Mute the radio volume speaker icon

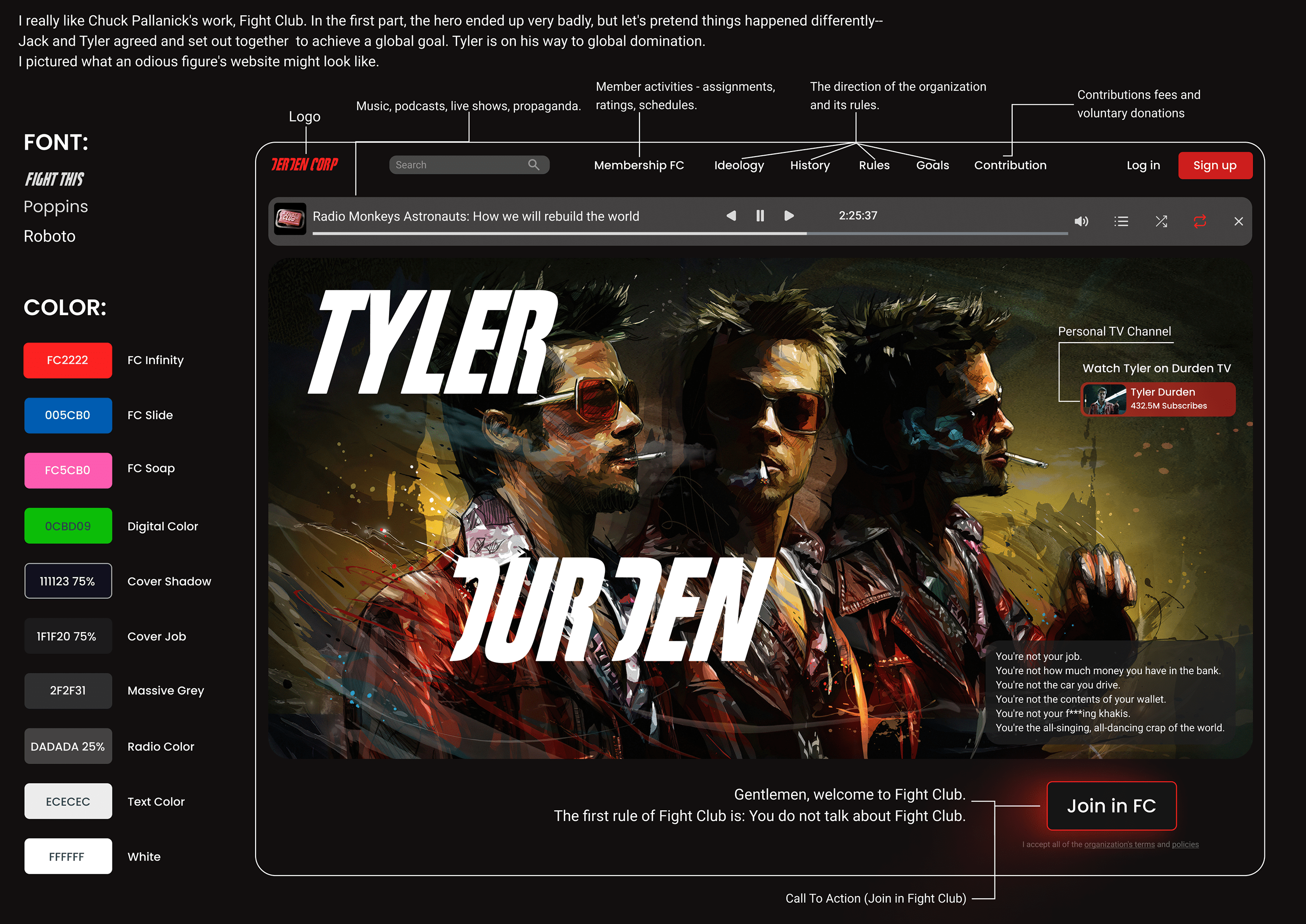(1081, 221)
